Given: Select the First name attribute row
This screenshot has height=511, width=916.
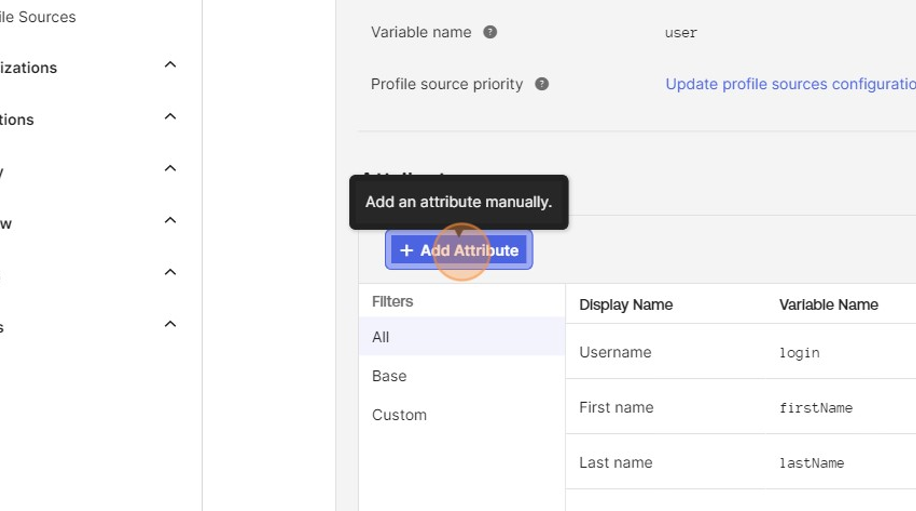Looking at the screenshot, I should 741,407.
